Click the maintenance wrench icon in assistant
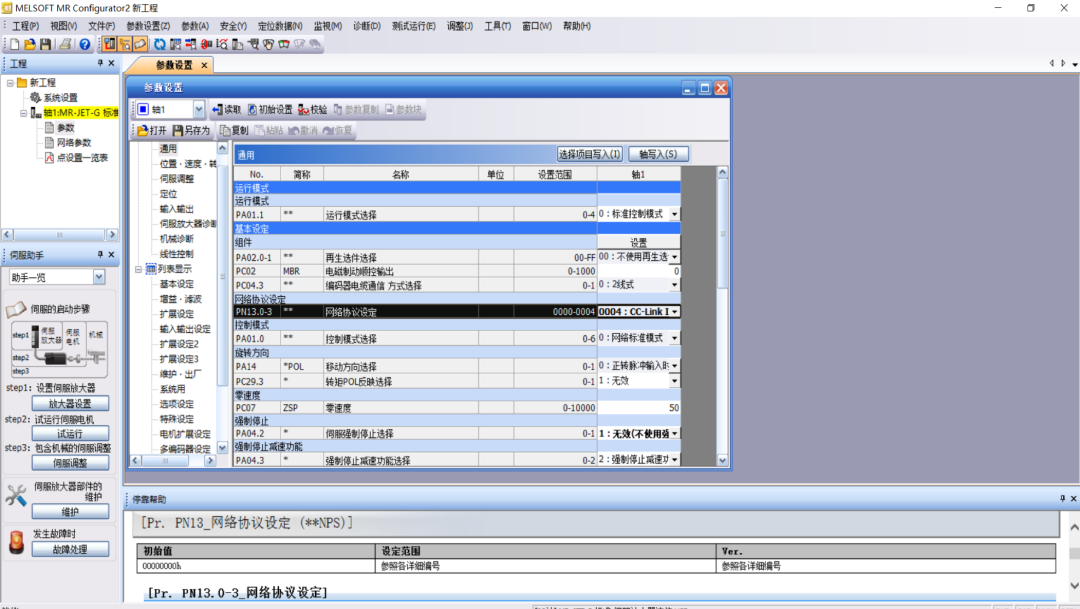The height and width of the screenshot is (609, 1080). pos(16,495)
